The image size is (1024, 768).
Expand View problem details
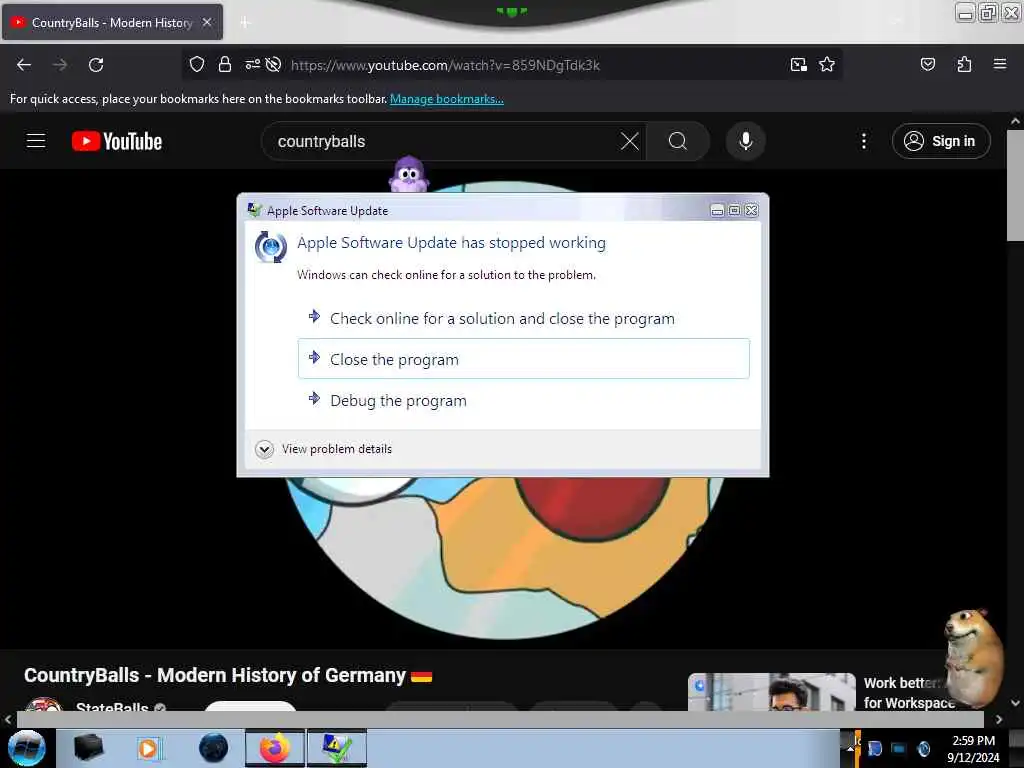pyautogui.click(x=324, y=449)
